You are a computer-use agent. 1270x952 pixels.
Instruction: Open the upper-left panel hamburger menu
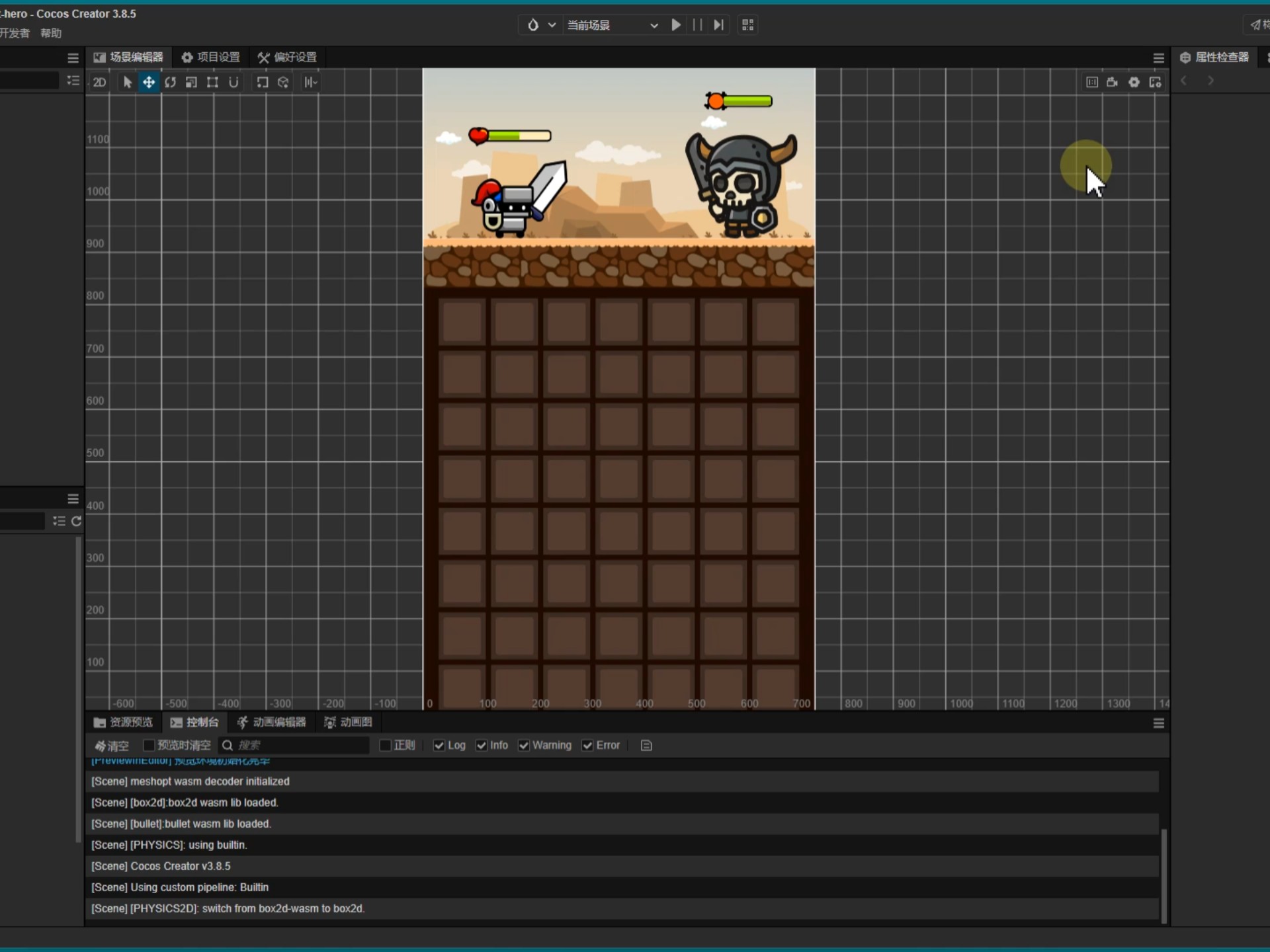point(73,58)
